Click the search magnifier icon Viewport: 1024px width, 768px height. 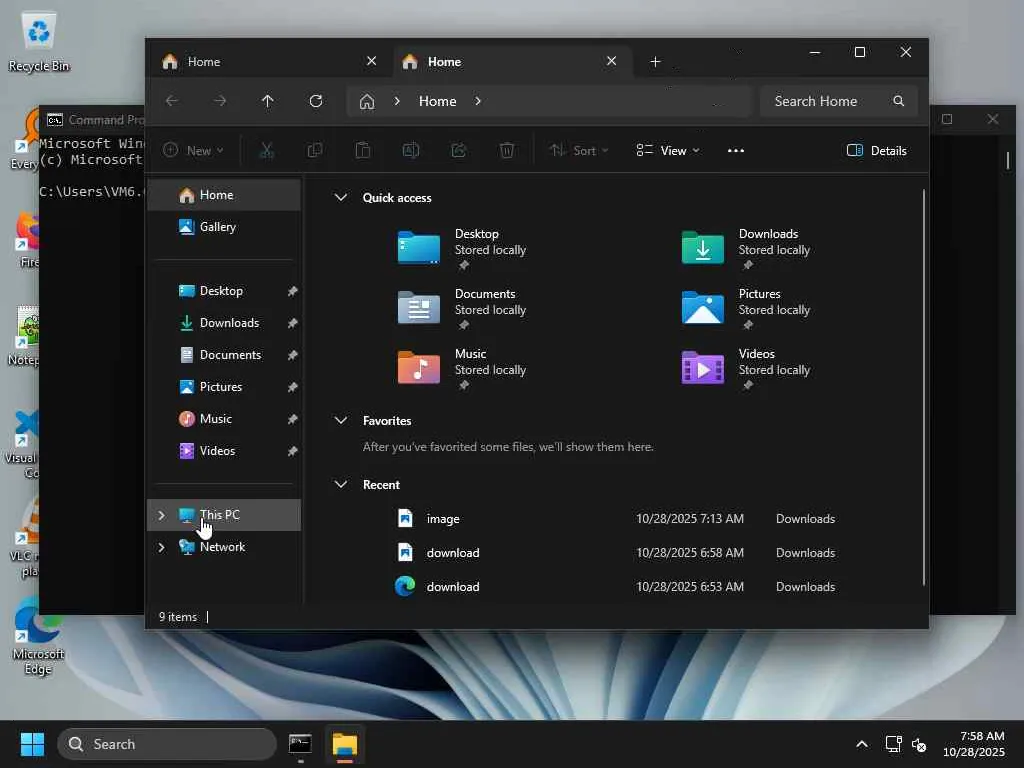(899, 101)
